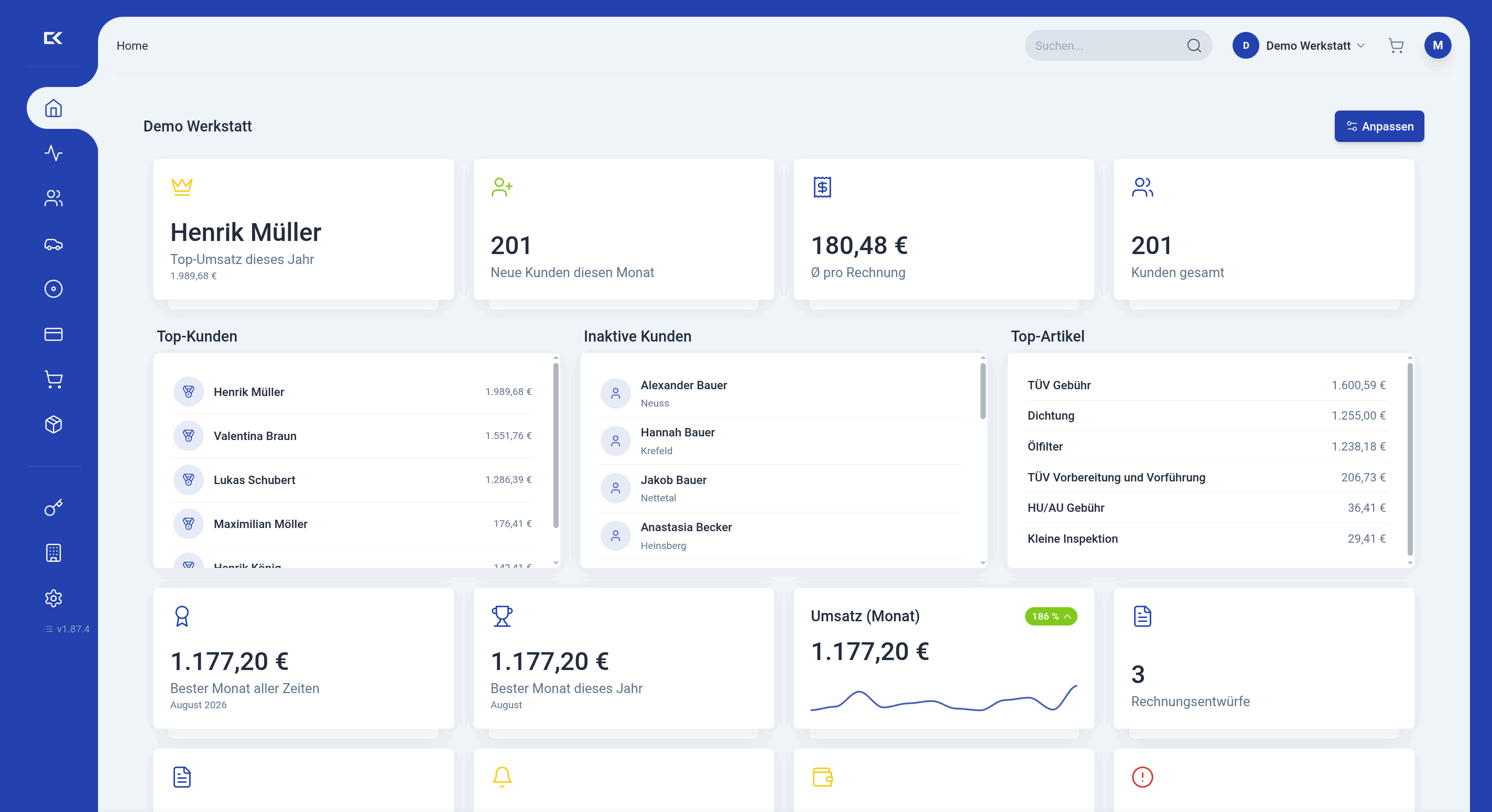Select the HU/AU Gebühr article row

(1206, 508)
